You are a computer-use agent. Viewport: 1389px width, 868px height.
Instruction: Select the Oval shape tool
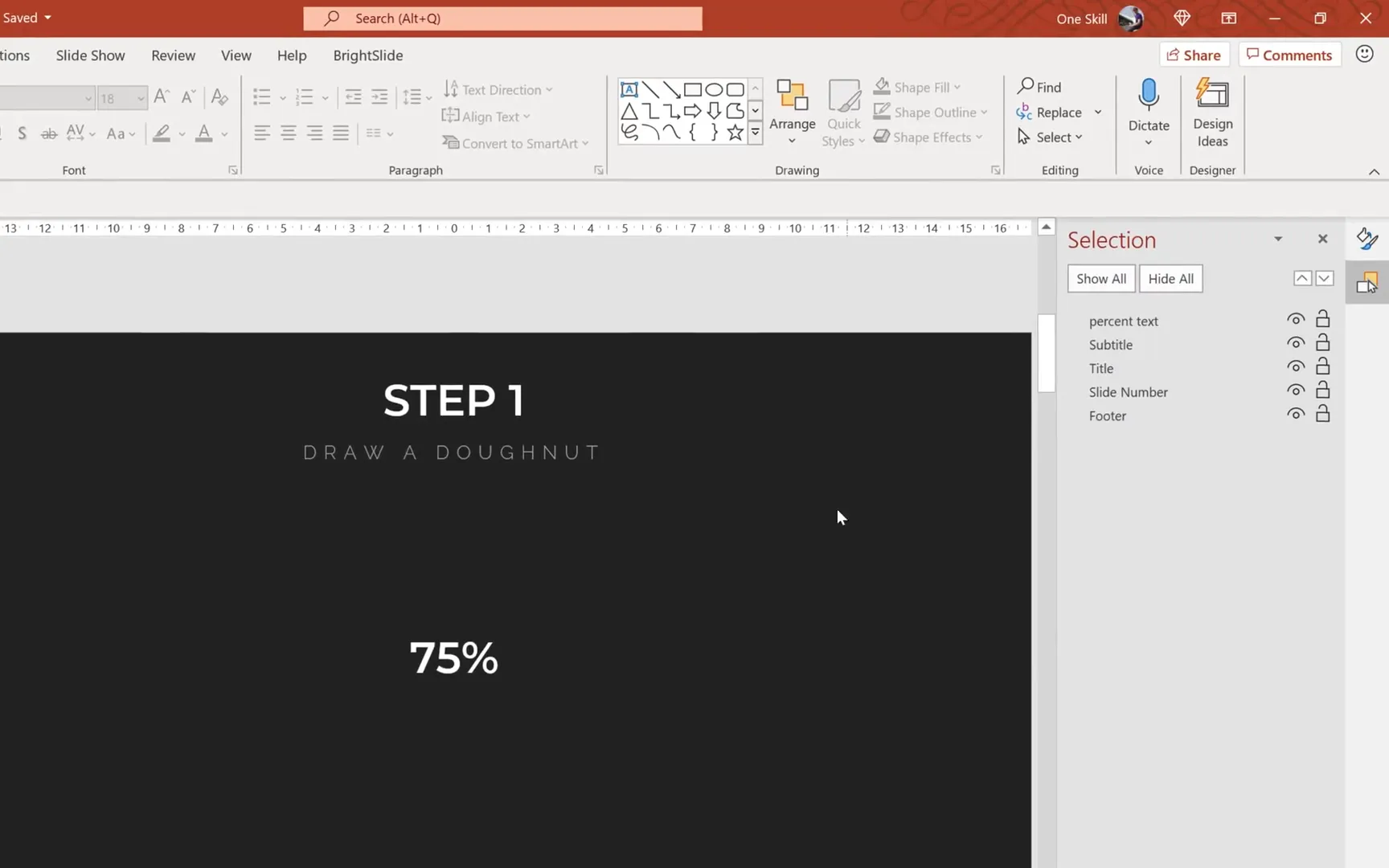click(x=714, y=89)
